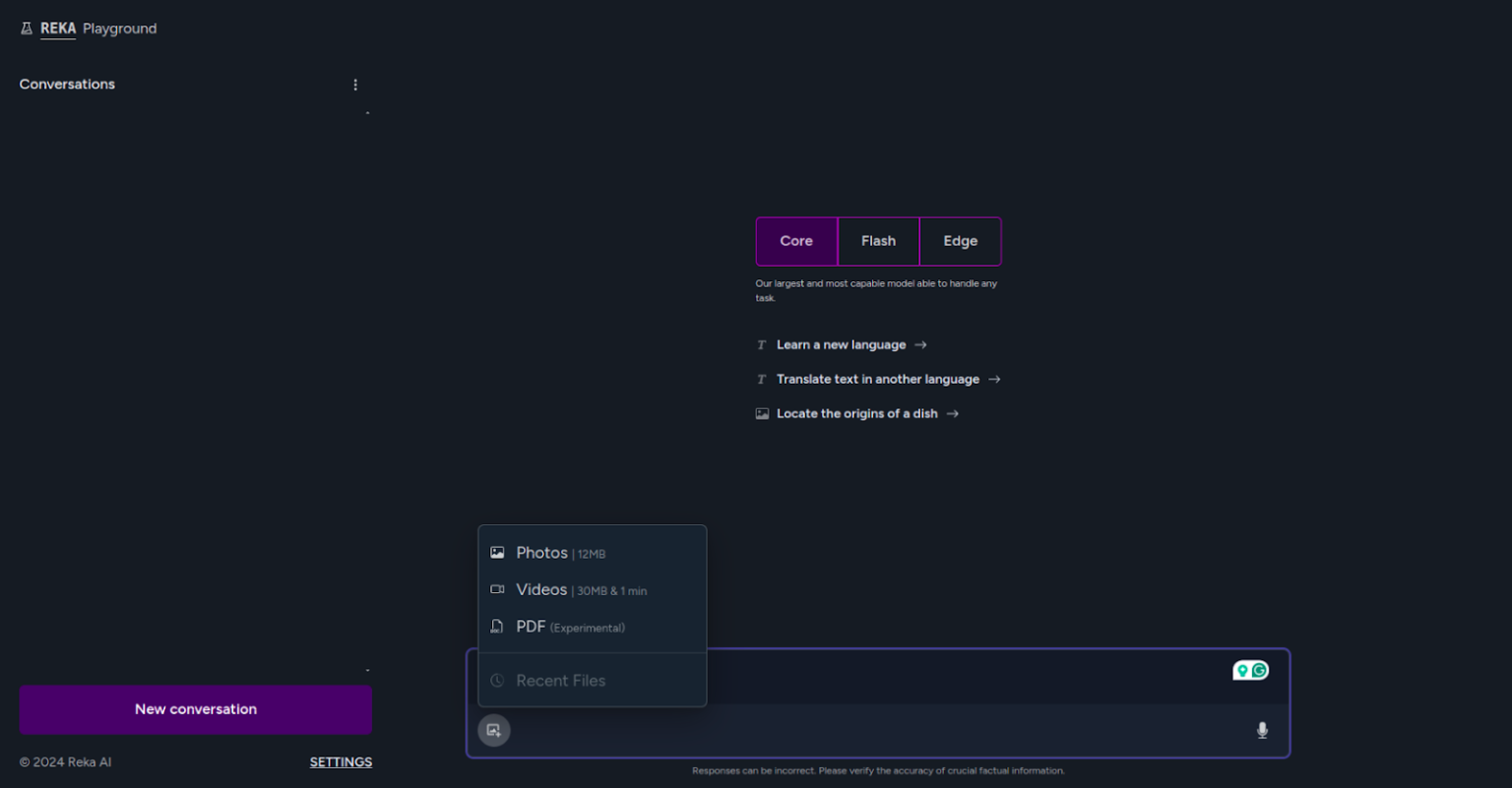Select the Flash model option

point(878,241)
